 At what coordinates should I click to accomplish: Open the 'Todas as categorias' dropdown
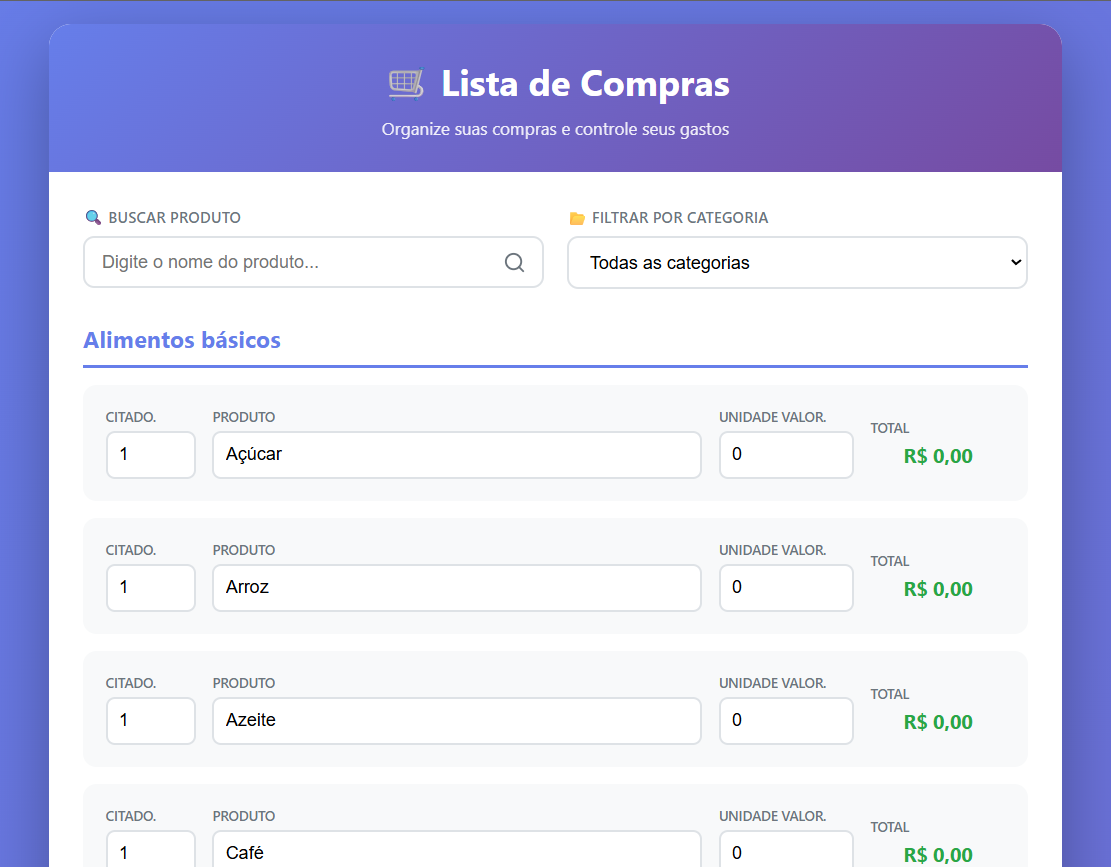797,262
